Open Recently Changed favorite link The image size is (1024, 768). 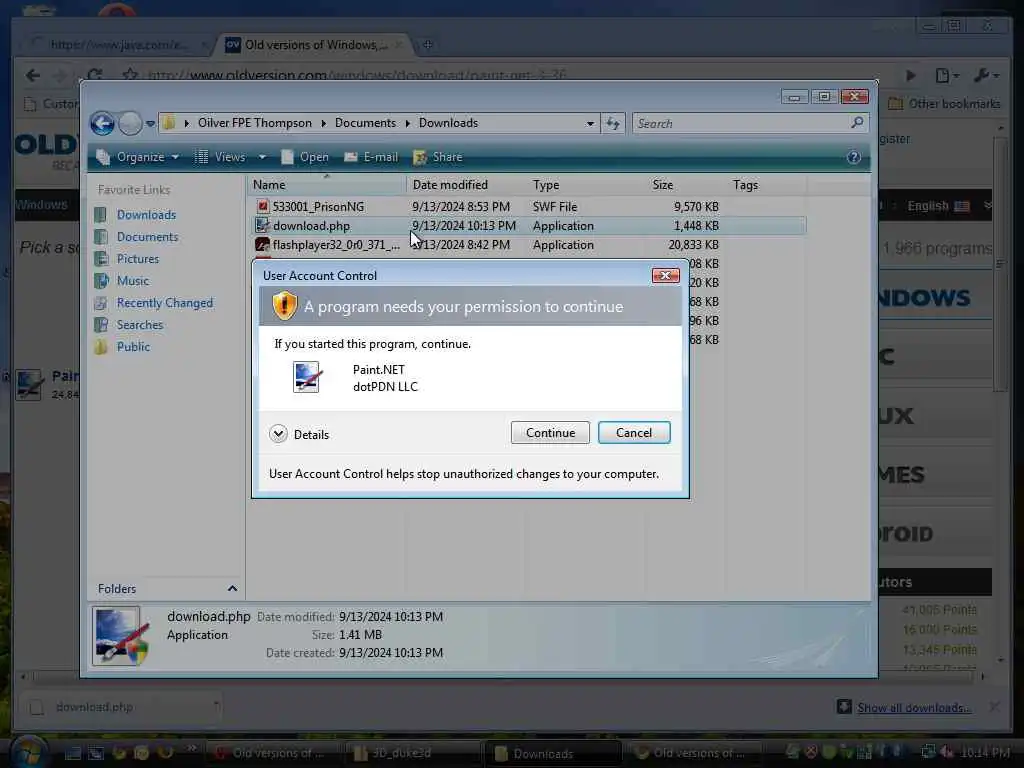(x=165, y=303)
